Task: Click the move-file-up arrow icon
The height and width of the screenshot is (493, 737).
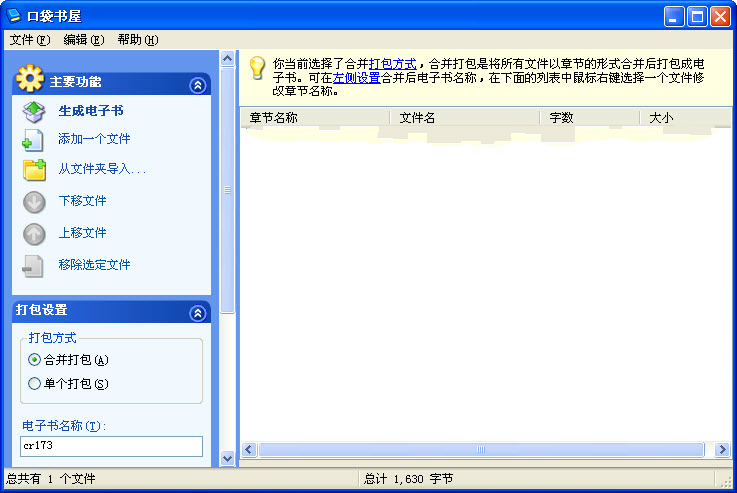Action: click(34, 234)
